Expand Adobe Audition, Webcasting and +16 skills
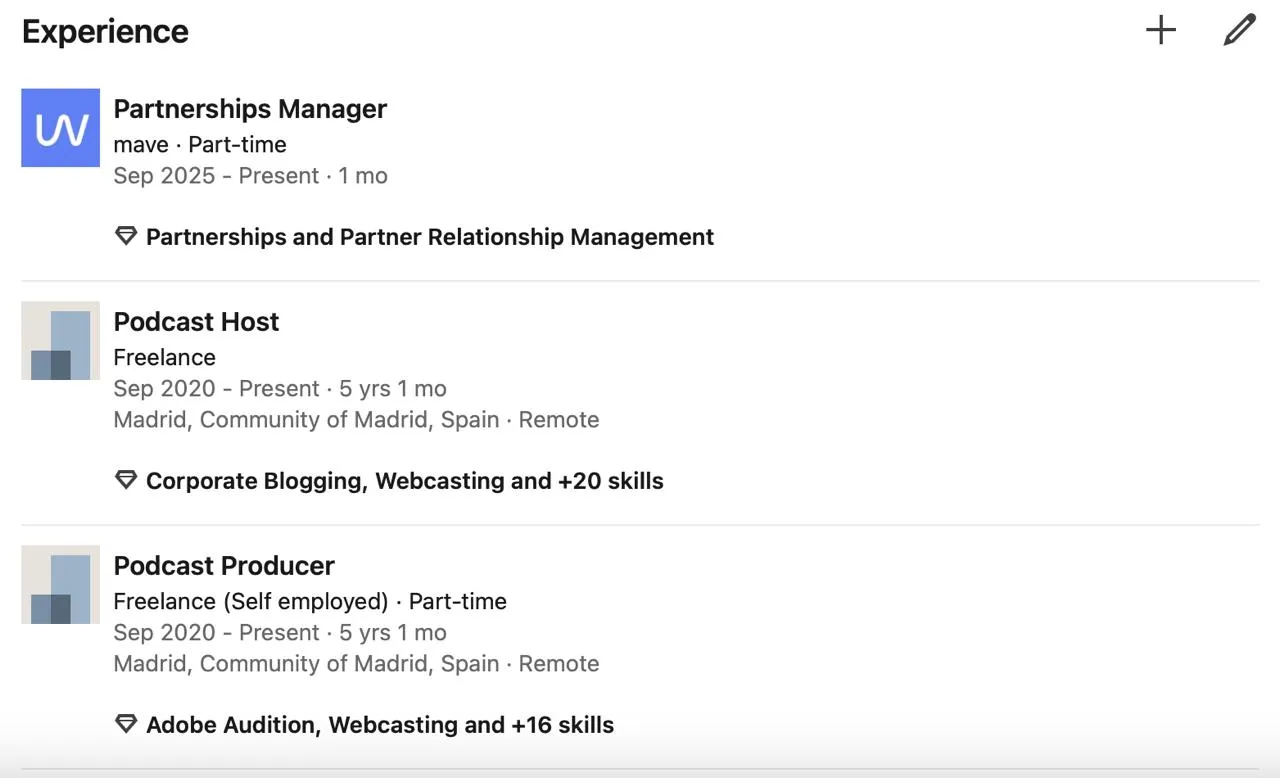 click(x=380, y=725)
